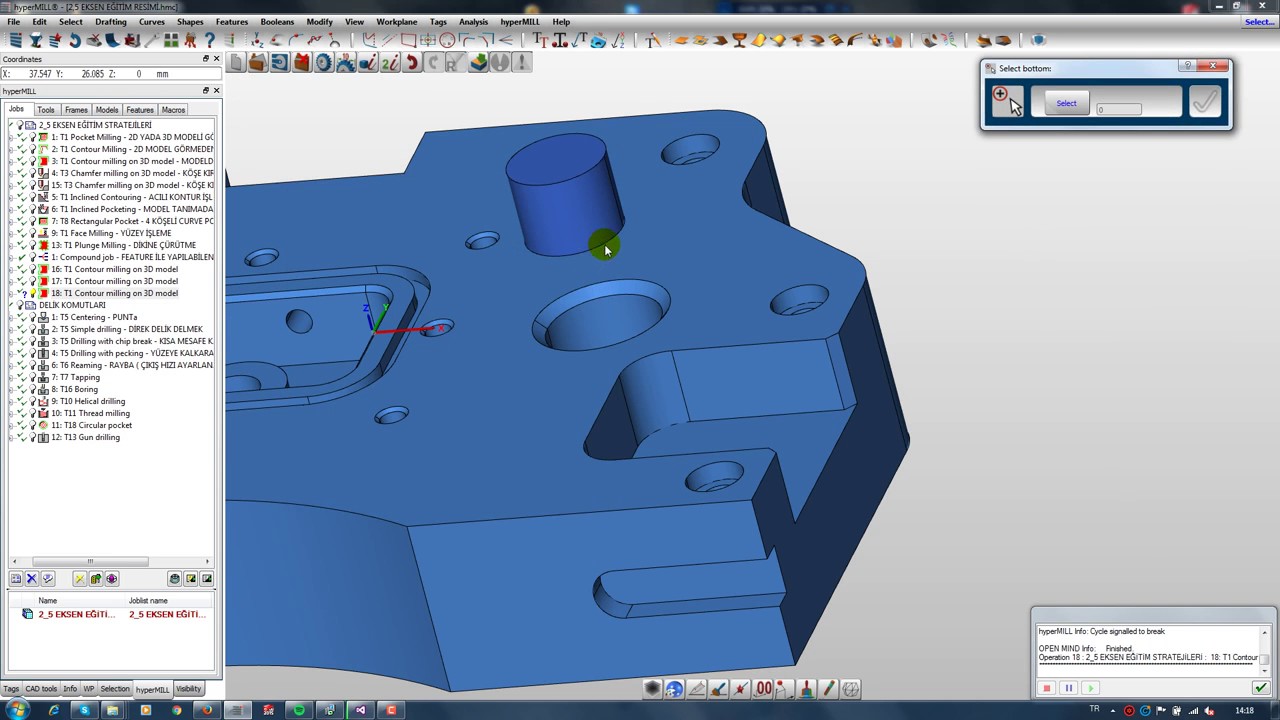
Task: Click the '00' measurement icon in bottom toolbar
Action: (x=763, y=689)
